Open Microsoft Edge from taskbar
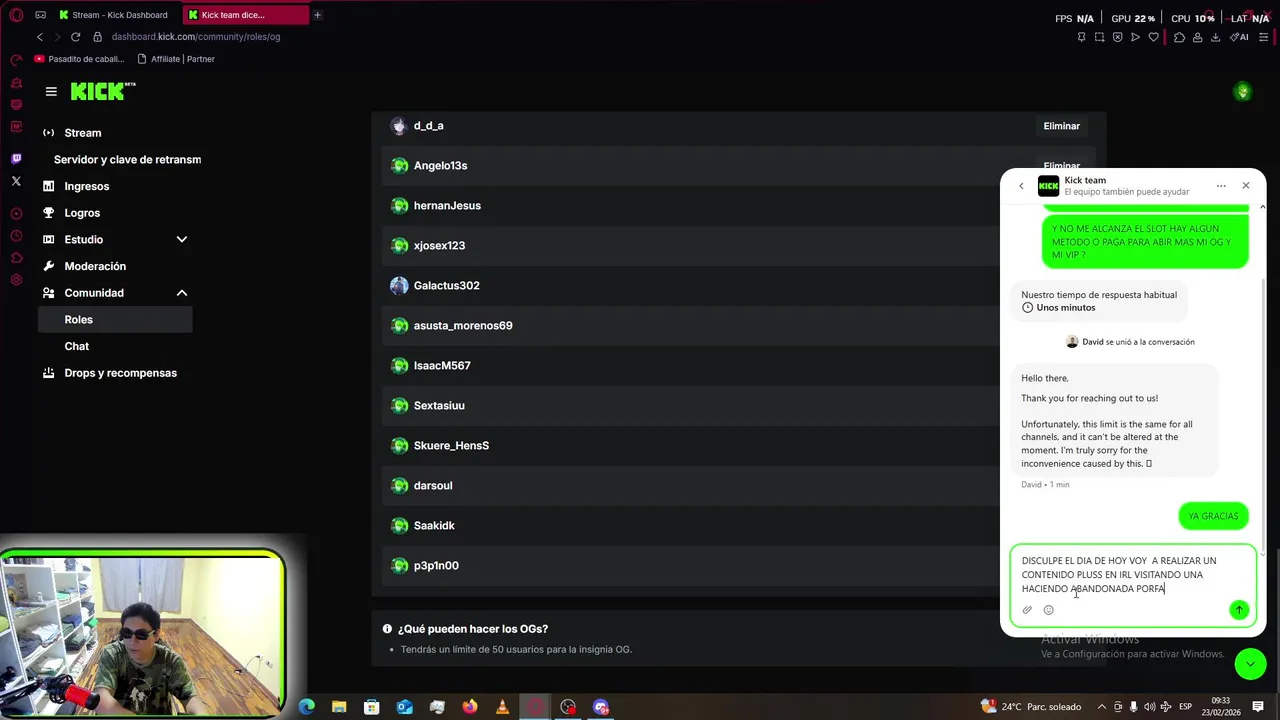Viewport: 1280px width, 720px height. 307,707
